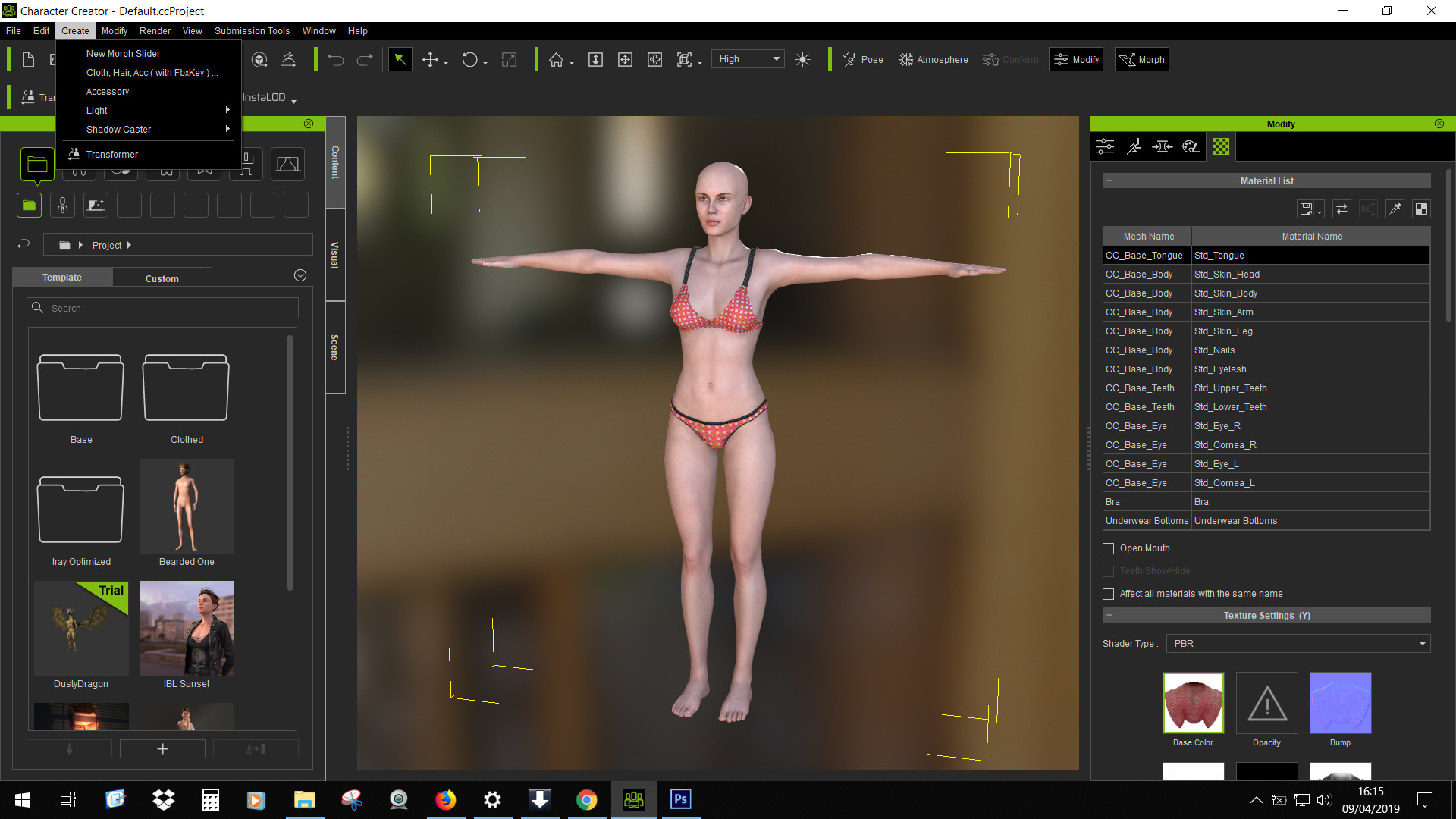Click the orbit camera box icon
Screen dimensions: 1456x819
coord(654,60)
